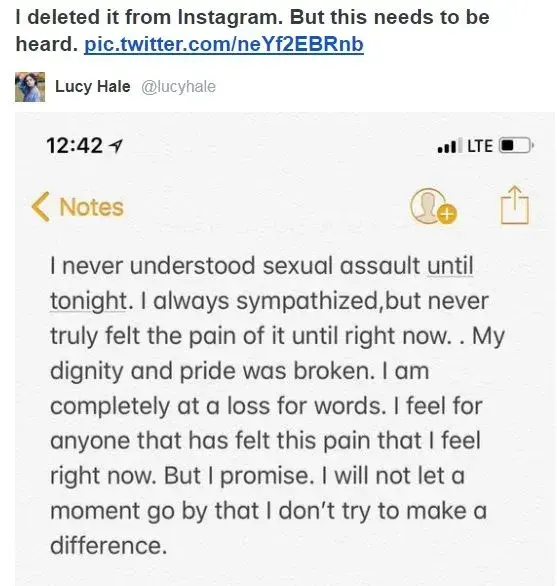Tap the LTE network indicator
Screen dimensions: 557x586
pos(480,146)
